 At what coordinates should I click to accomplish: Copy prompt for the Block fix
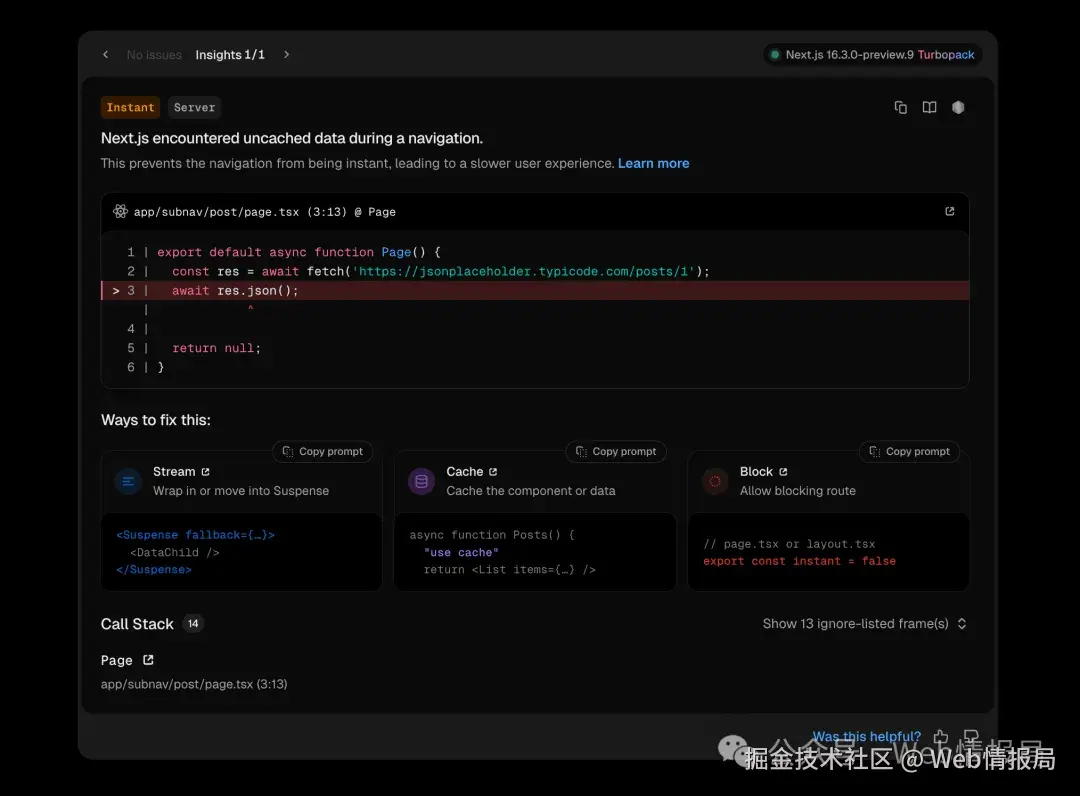coord(909,452)
